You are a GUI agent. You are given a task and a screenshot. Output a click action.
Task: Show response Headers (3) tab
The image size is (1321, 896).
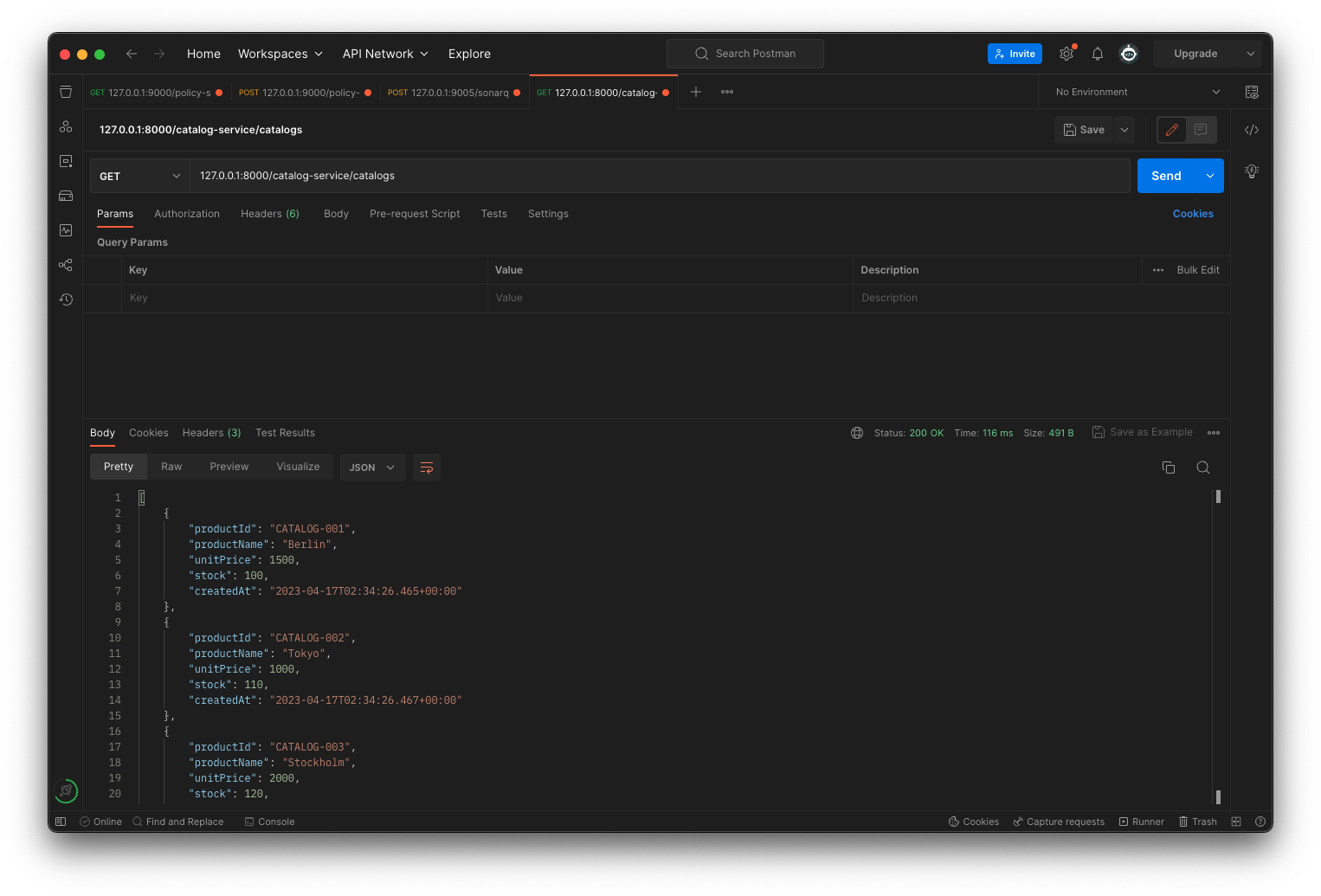[211, 433]
